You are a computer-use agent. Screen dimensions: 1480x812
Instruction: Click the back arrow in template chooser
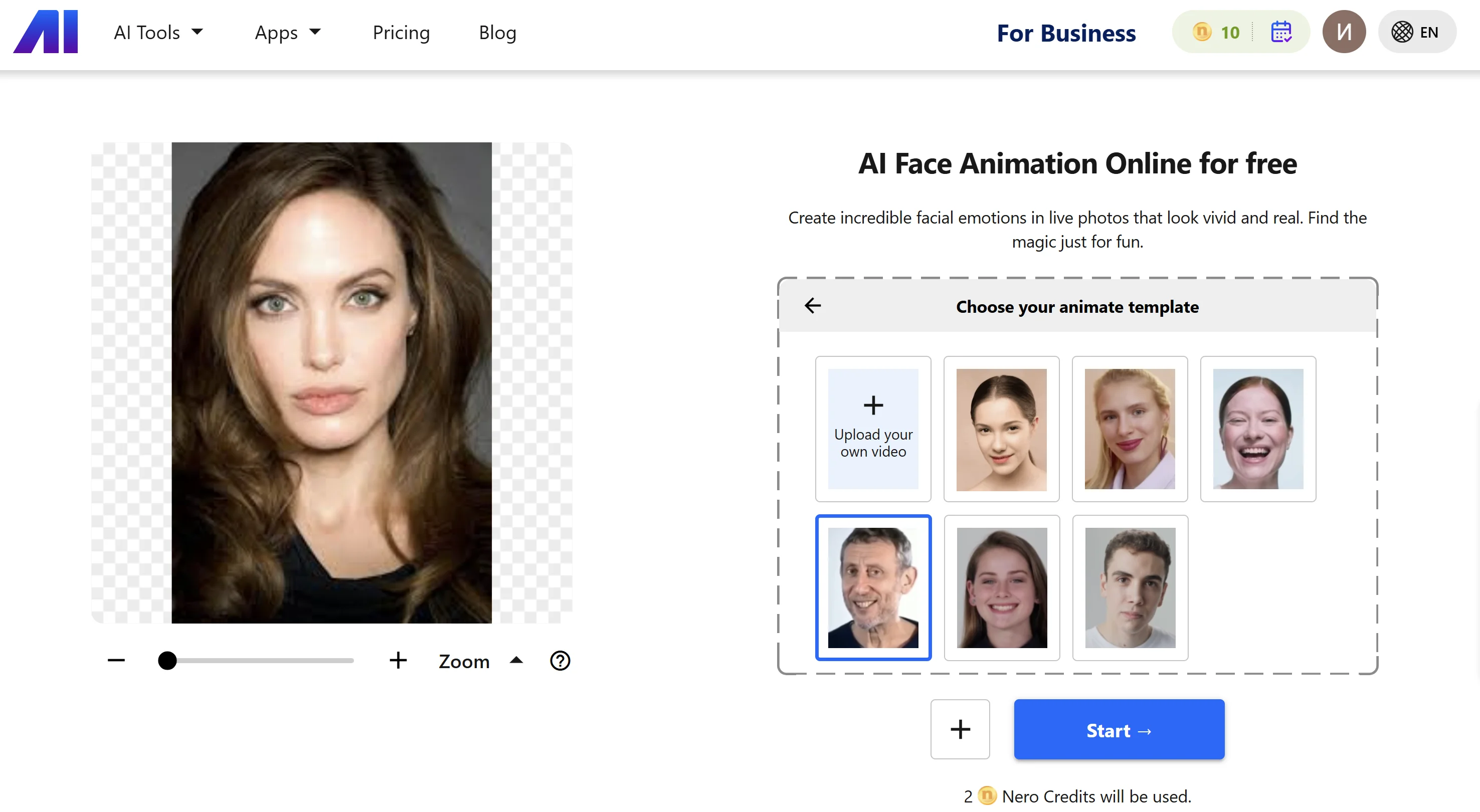pos(812,306)
